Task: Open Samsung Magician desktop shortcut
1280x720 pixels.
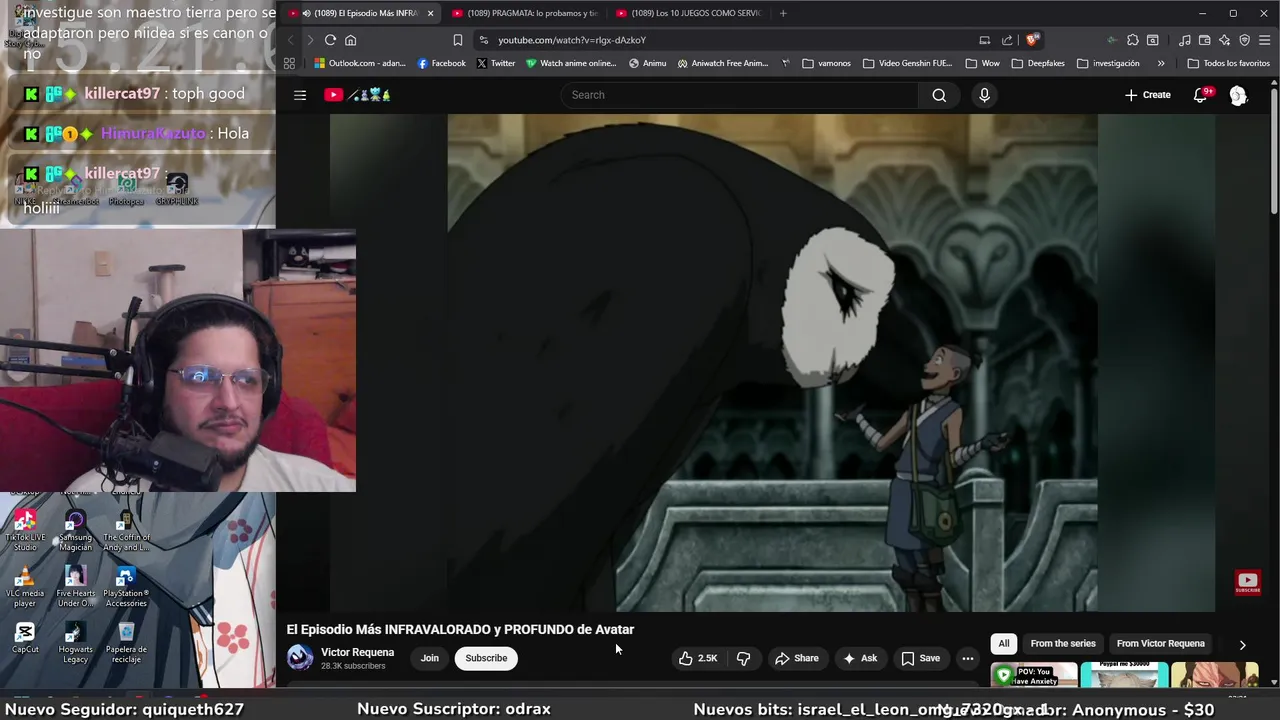Action: pyautogui.click(x=75, y=531)
